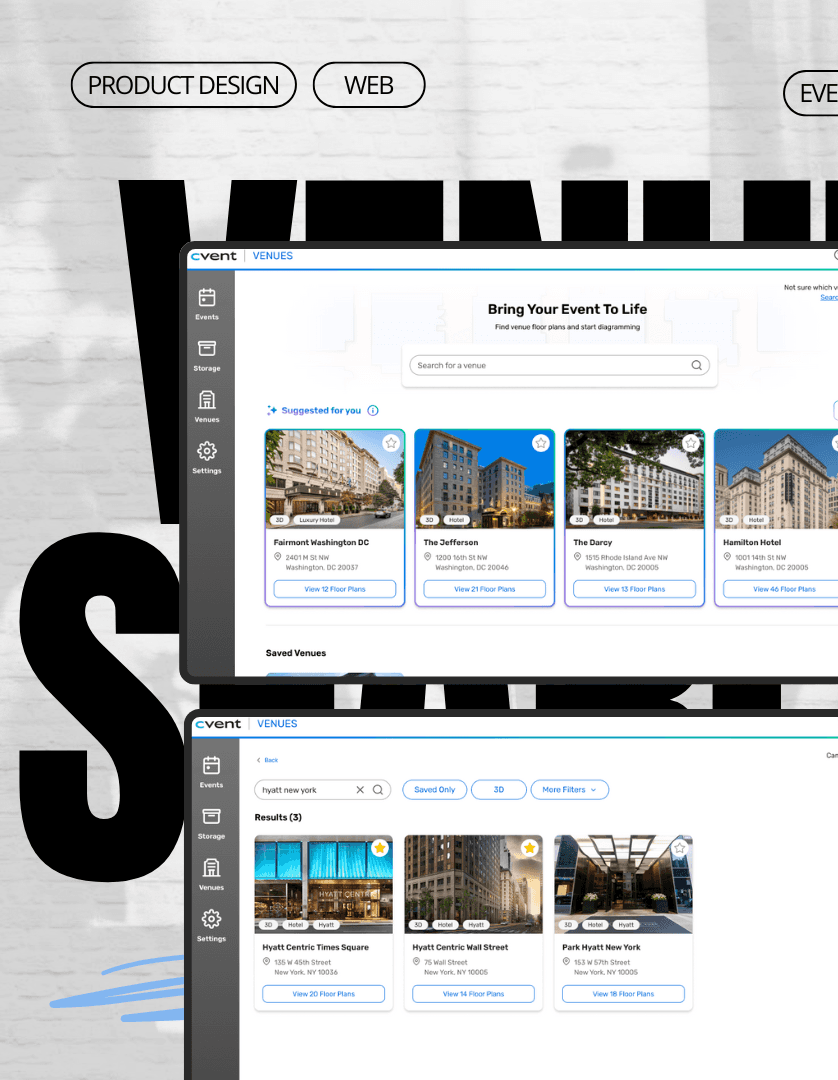Click the info icon beside Suggested for you
The width and height of the screenshot is (838, 1080).
point(373,411)
